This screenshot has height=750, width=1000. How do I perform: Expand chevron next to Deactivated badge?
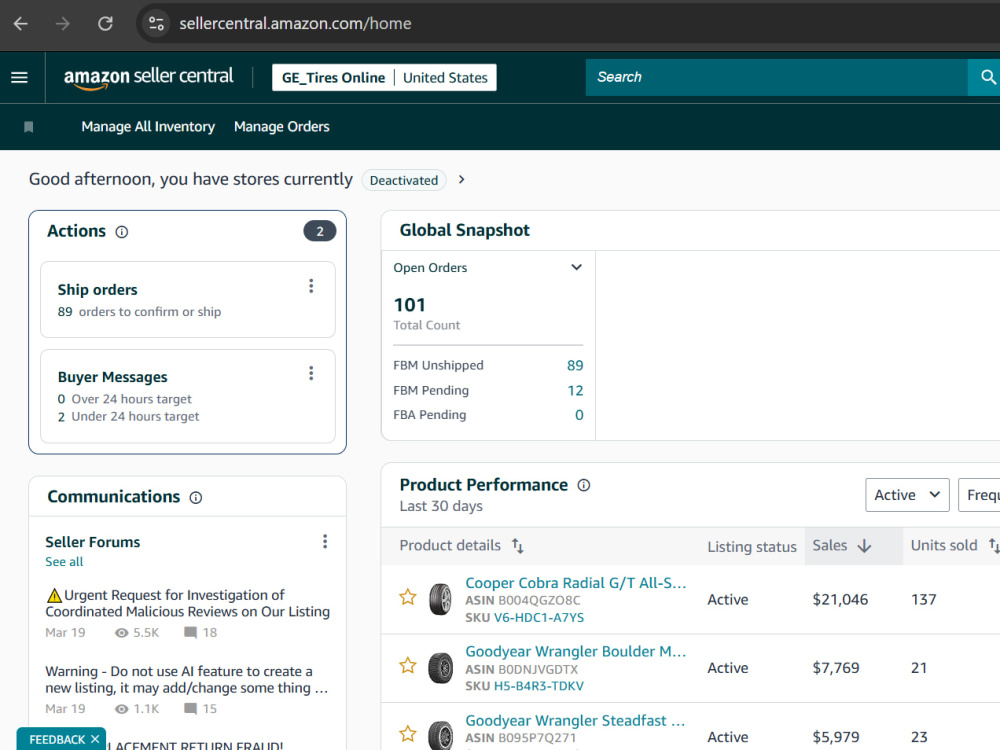coord(462,180)
